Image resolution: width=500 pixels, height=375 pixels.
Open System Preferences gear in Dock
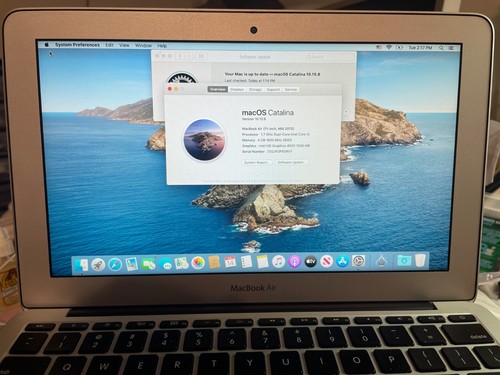tap(358, 261)
